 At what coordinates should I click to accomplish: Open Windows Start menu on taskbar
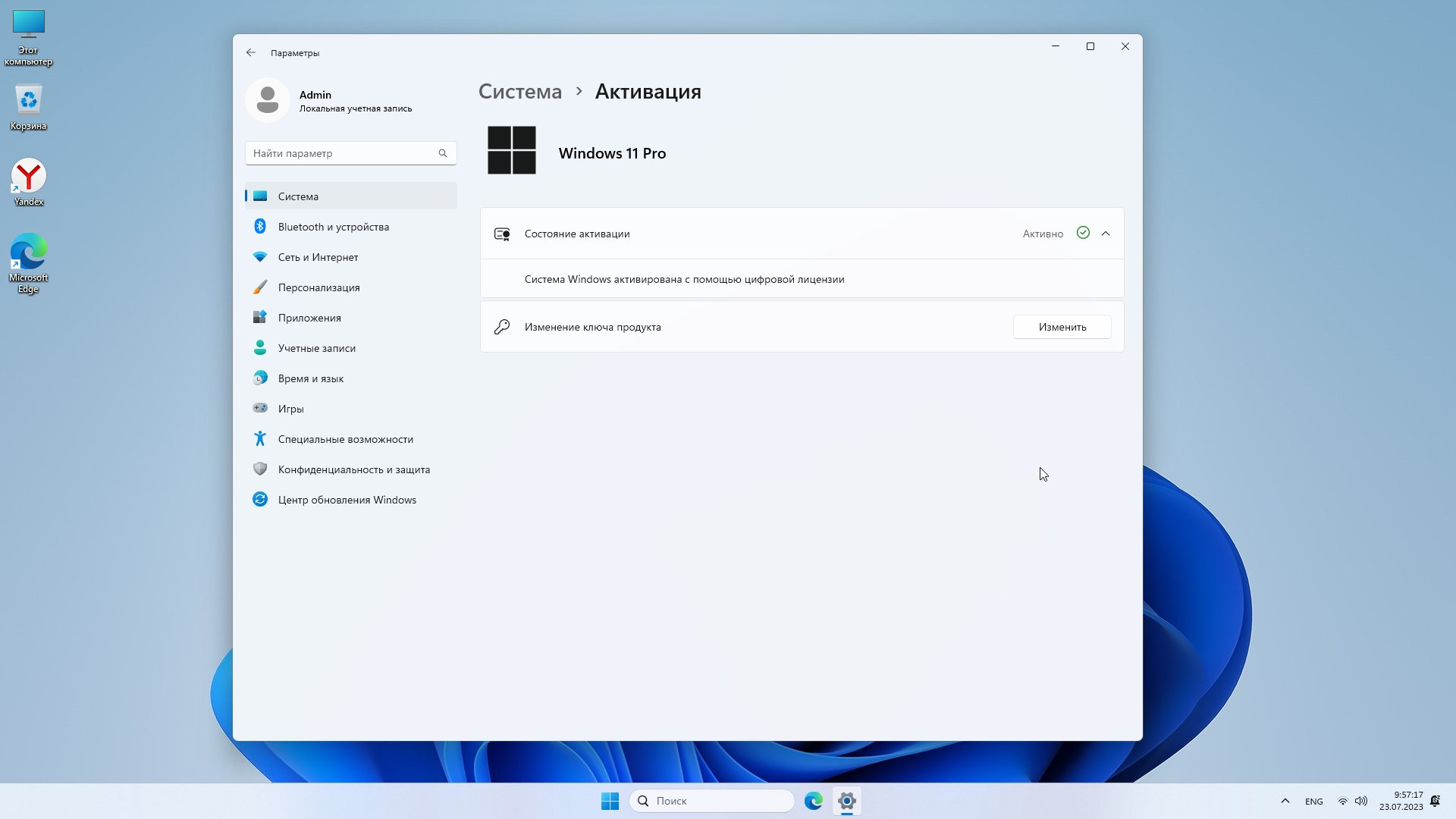click(x=610, y=801)
